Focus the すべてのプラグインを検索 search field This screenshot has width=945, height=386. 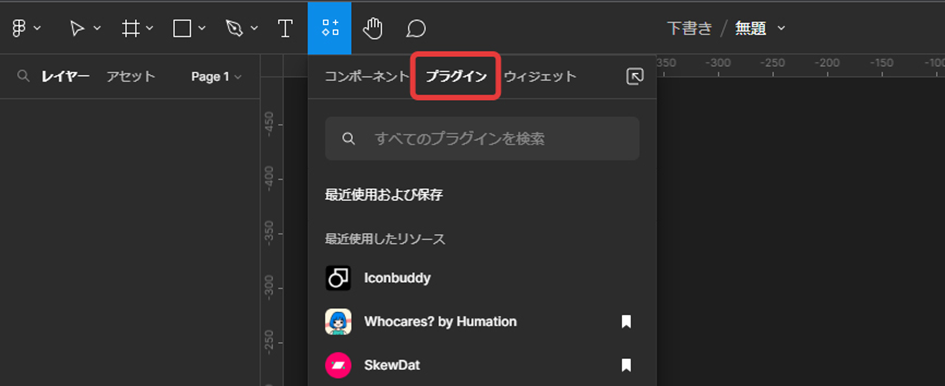coord(482,139)
